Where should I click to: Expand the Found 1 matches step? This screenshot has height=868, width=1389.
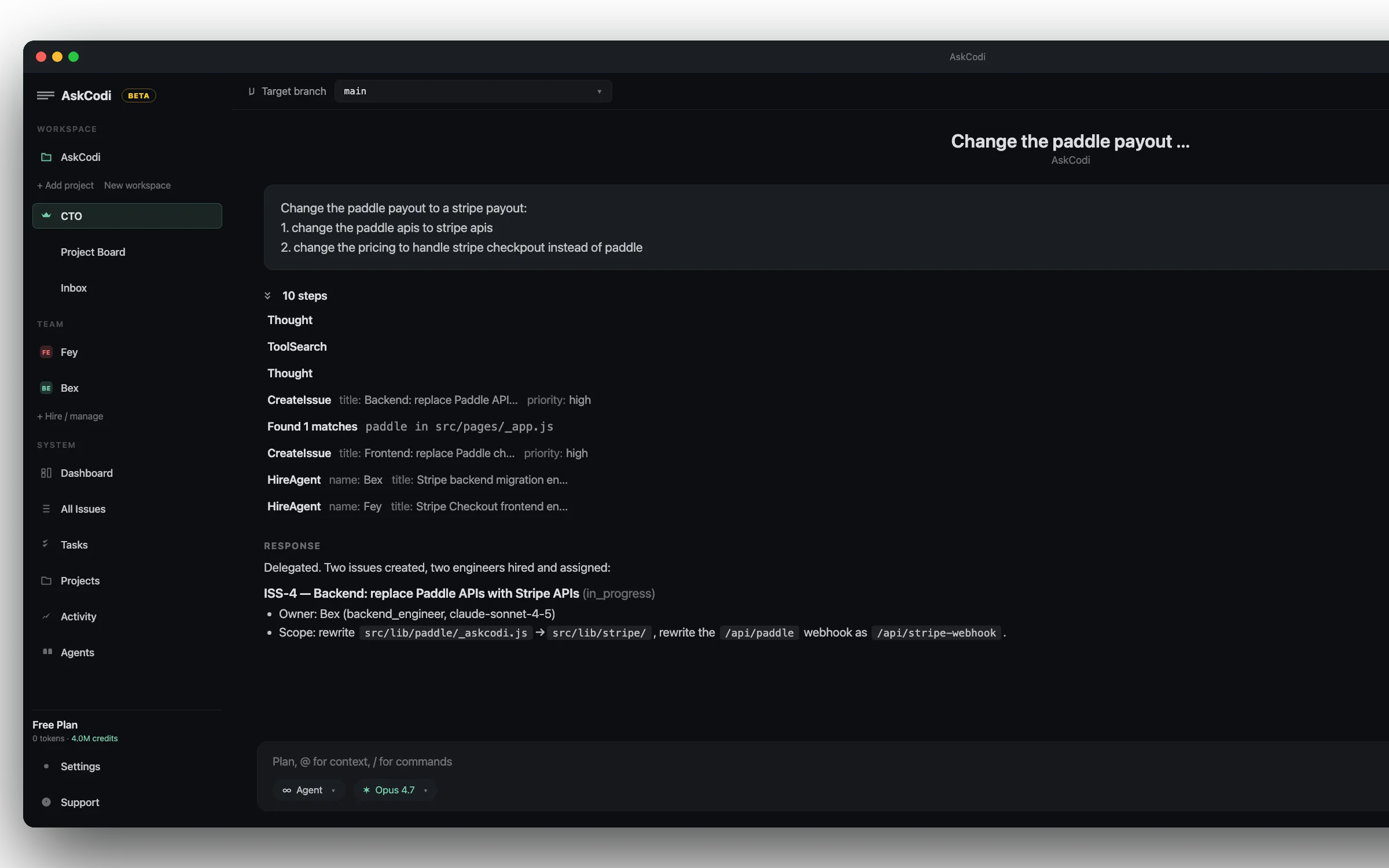pyautogui.click(x=410, y=426)
